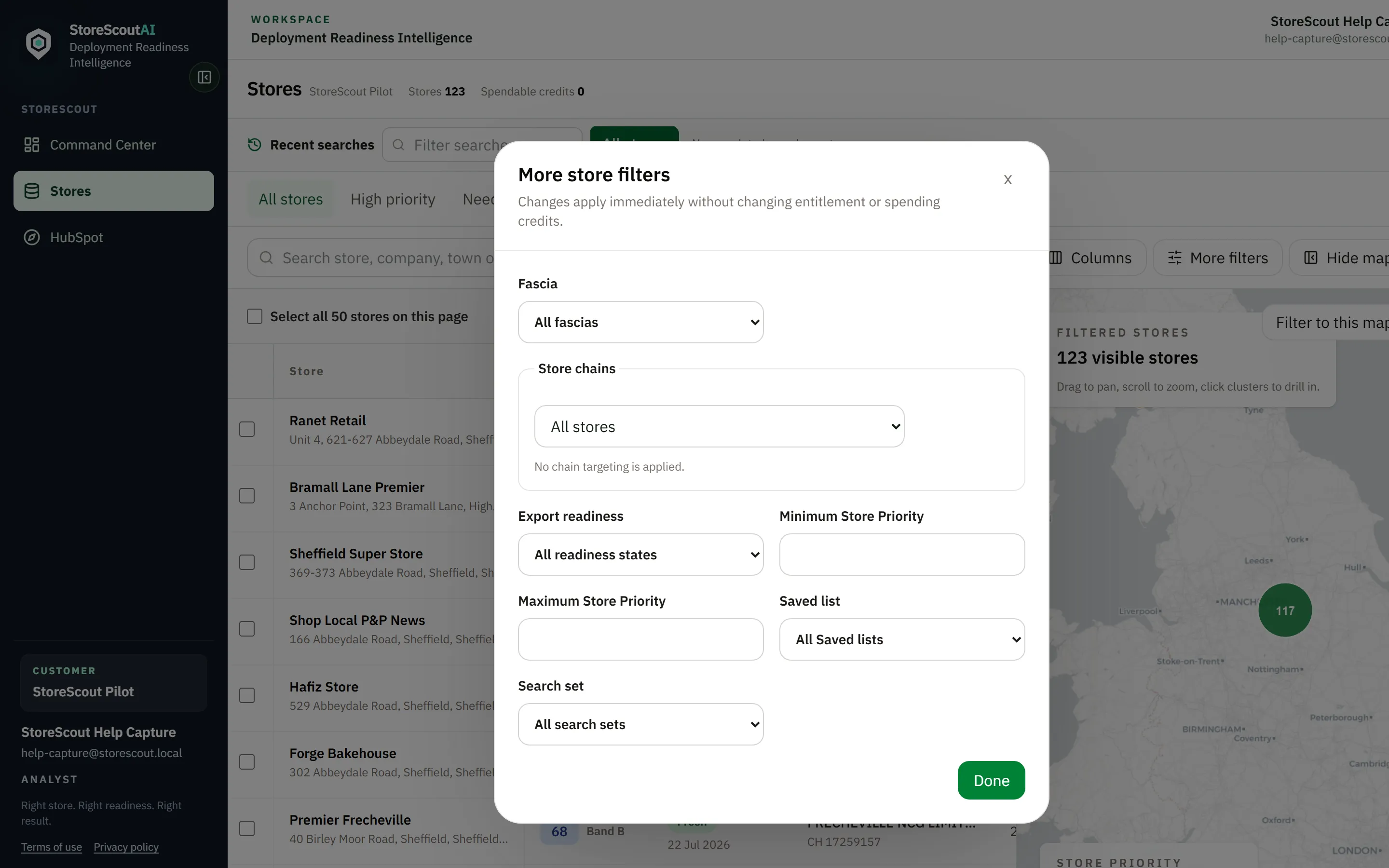
Task: Click the 123 visible stores heading
Action: point(1127,358)
